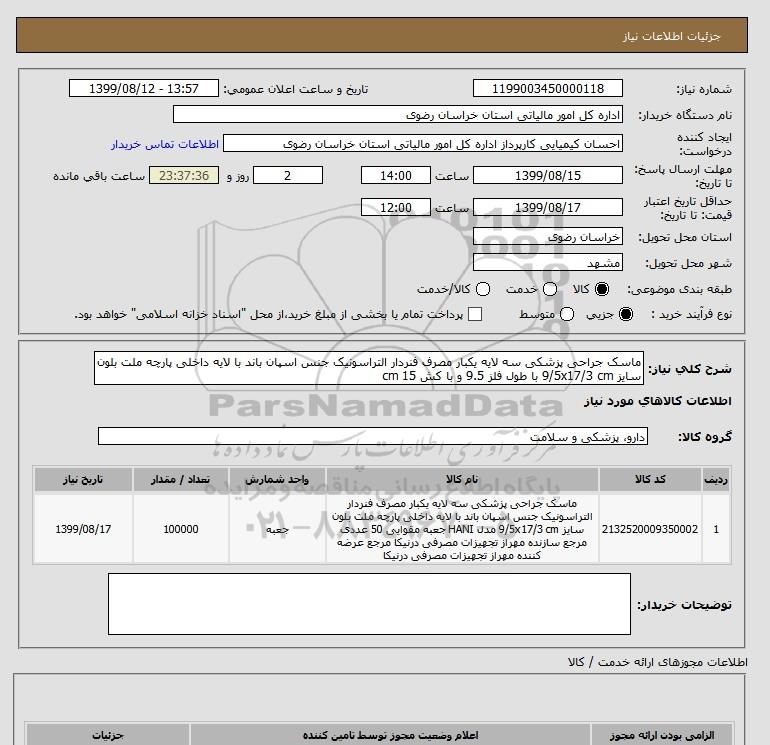Click the need number field 1199003450000118
This screenshot has height=745, width=770.
[x=548, y=88]
